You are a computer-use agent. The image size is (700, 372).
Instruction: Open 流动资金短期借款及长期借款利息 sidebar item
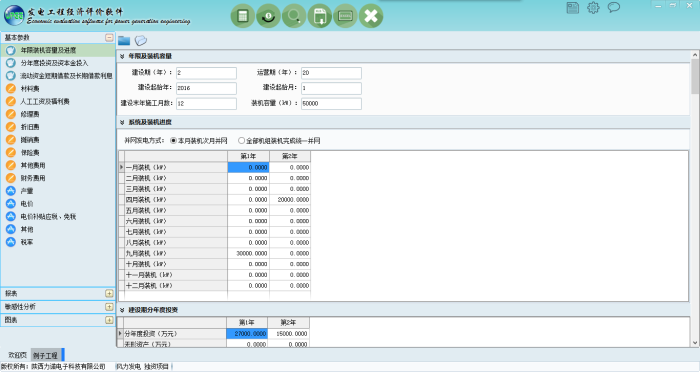(66, 76)
